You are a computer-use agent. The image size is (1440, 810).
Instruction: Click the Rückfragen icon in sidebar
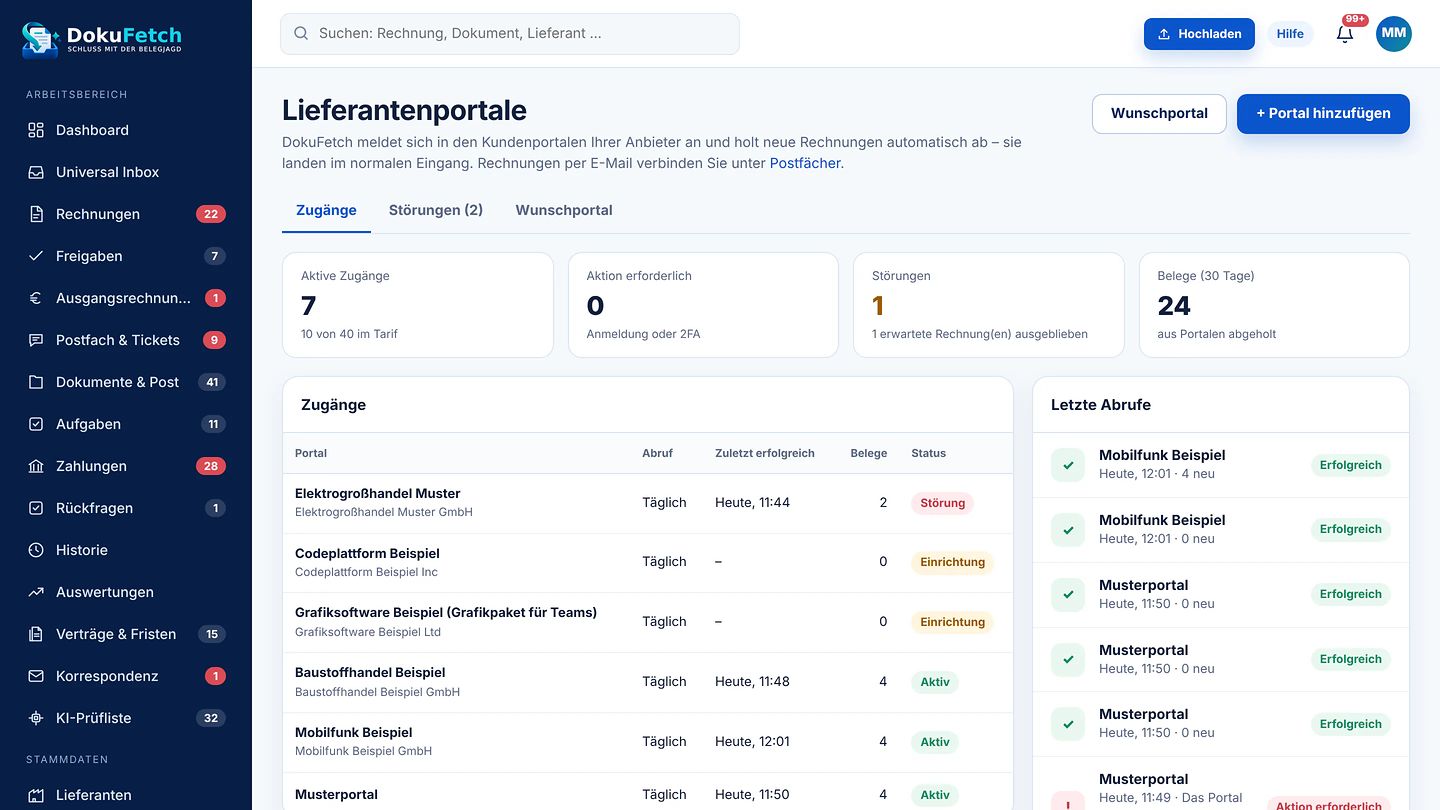tap(36, 508)
